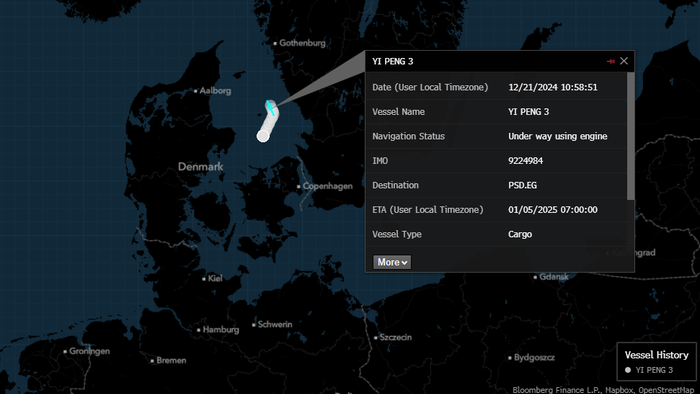Click the popup vertical scrollbar
Viewport: 700px width, 394px height.
(x=630, y=136)
